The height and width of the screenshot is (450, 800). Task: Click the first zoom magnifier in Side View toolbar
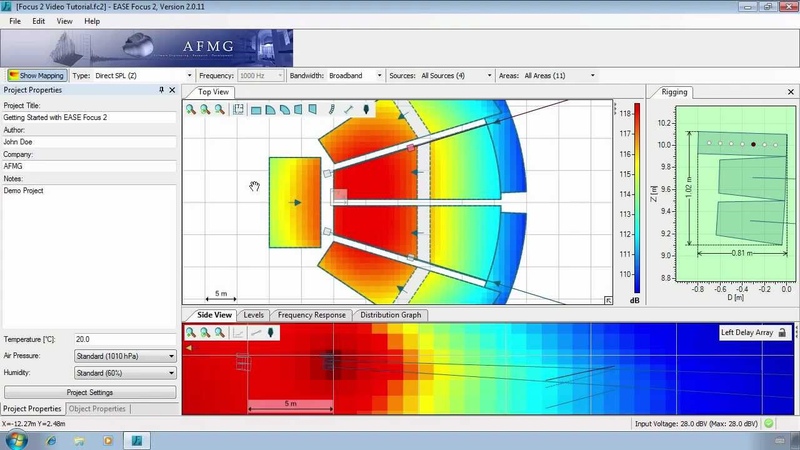coord(191,333)
